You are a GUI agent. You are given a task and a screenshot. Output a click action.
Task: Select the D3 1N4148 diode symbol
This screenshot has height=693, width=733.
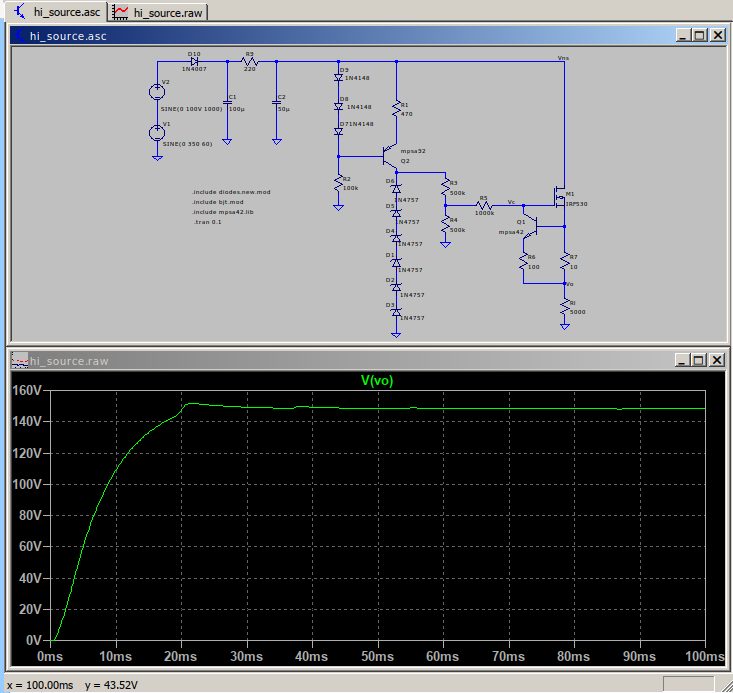tap(338, 78)
